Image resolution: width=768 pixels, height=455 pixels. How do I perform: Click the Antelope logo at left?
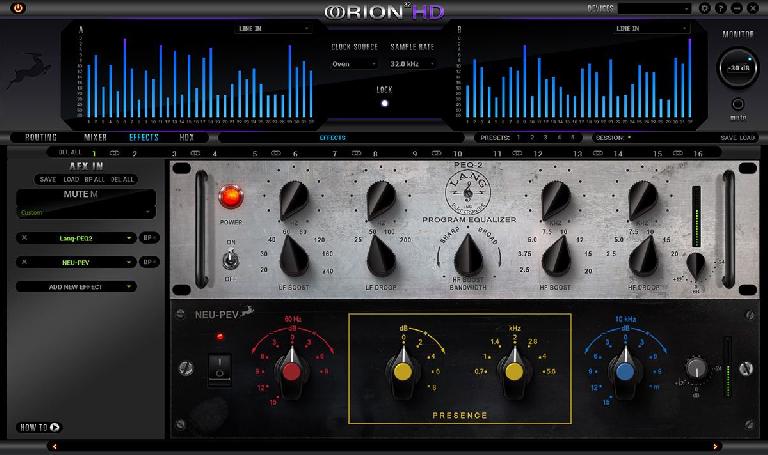[x=28, y=72]
